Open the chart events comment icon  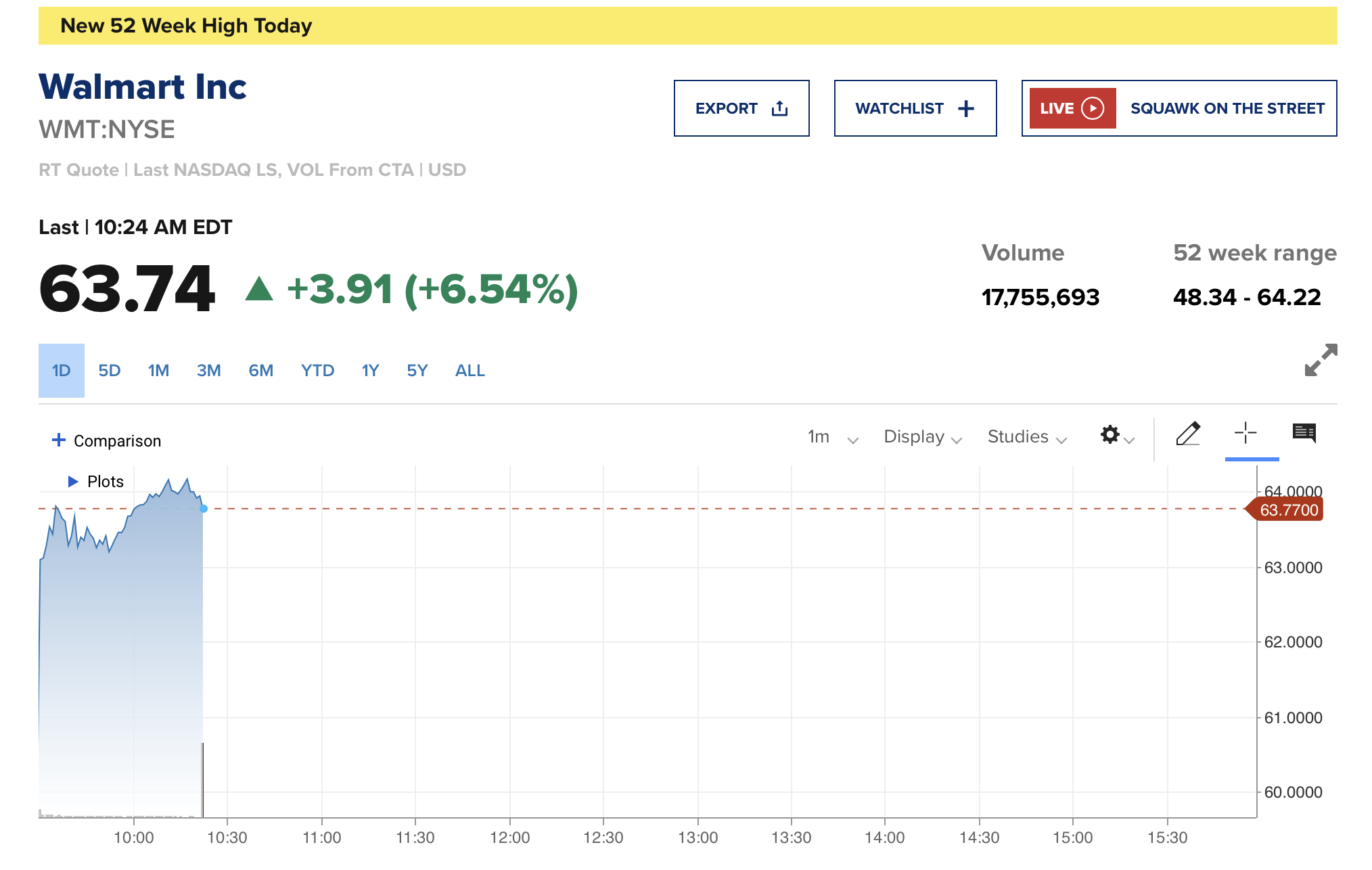(1304, 433)
